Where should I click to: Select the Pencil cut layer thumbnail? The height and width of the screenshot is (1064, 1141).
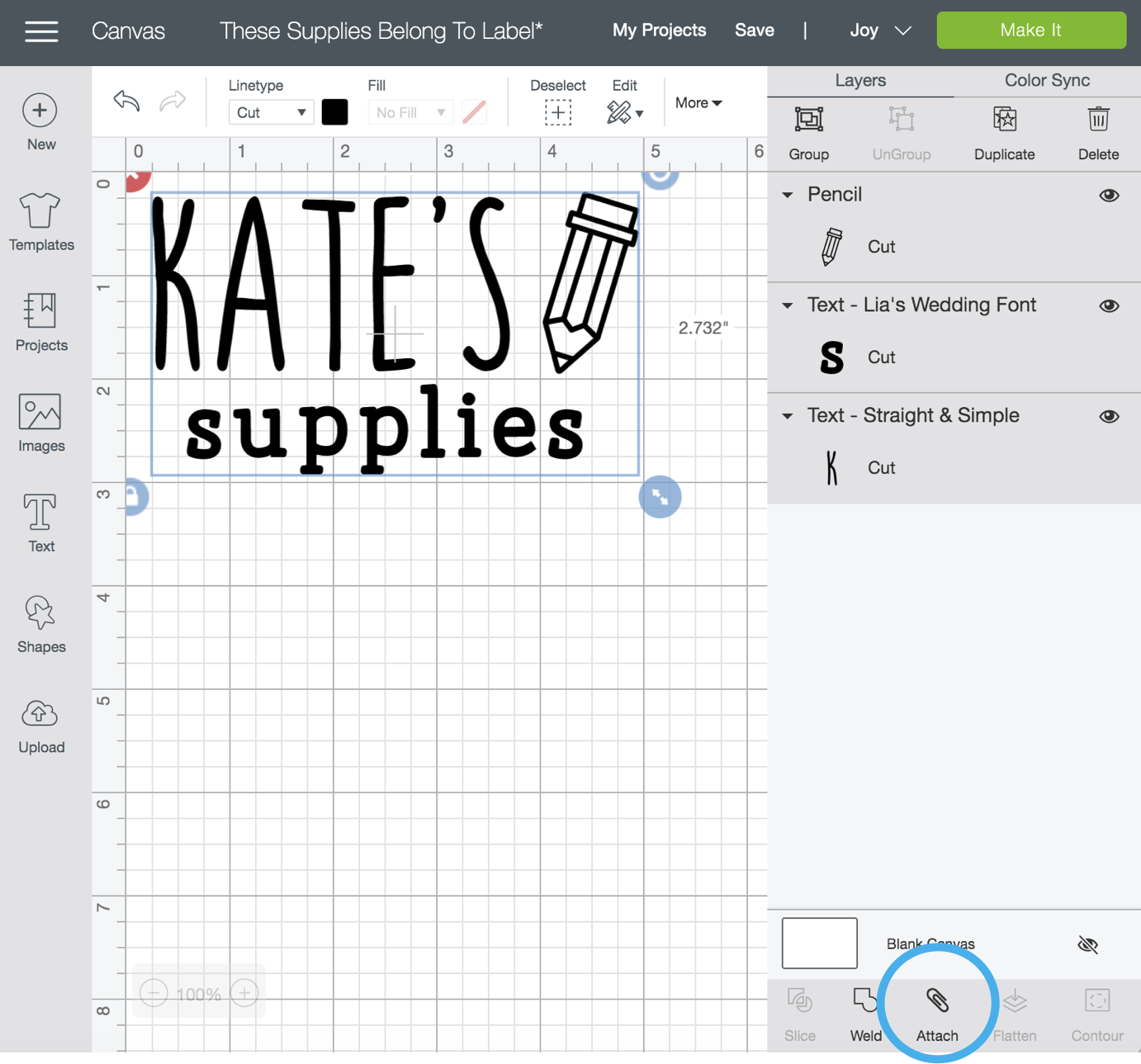(832, 247)
